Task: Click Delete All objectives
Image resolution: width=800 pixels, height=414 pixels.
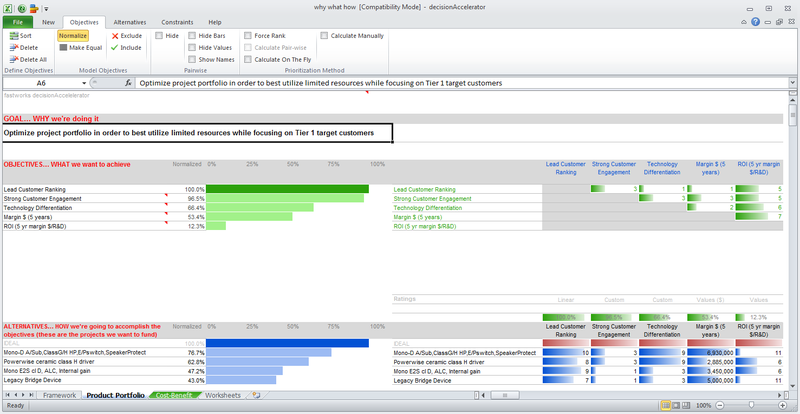Action: click(28, 59)
